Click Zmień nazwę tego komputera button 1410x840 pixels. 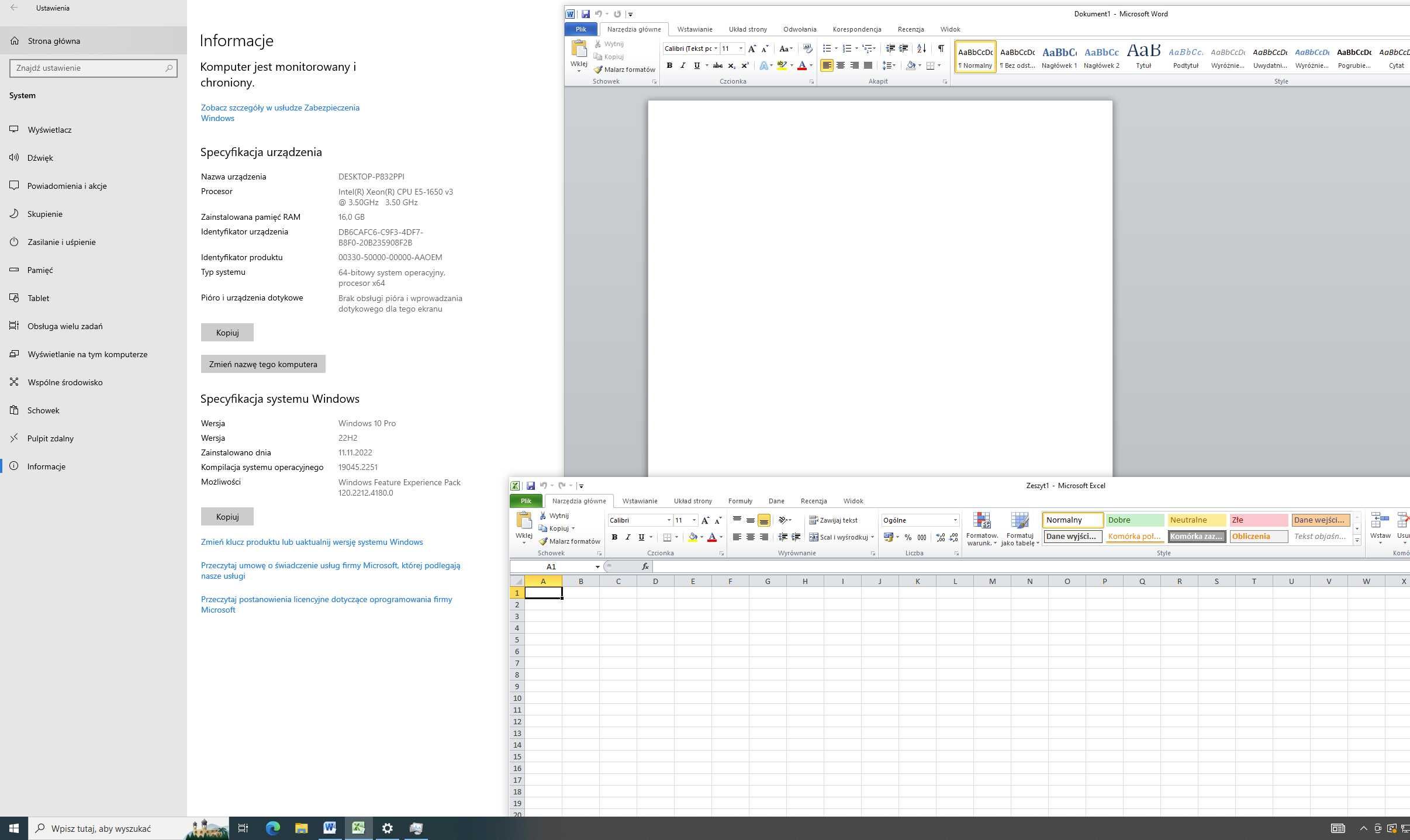pos(263,364)
